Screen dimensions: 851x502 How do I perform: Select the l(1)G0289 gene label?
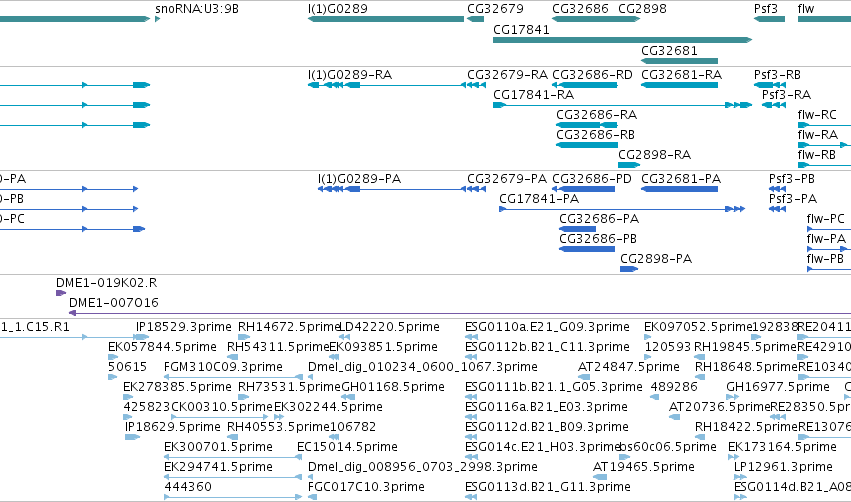[338, 9]
